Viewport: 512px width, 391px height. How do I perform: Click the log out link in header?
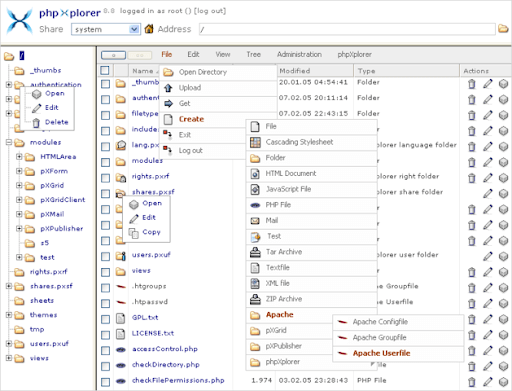210,11
